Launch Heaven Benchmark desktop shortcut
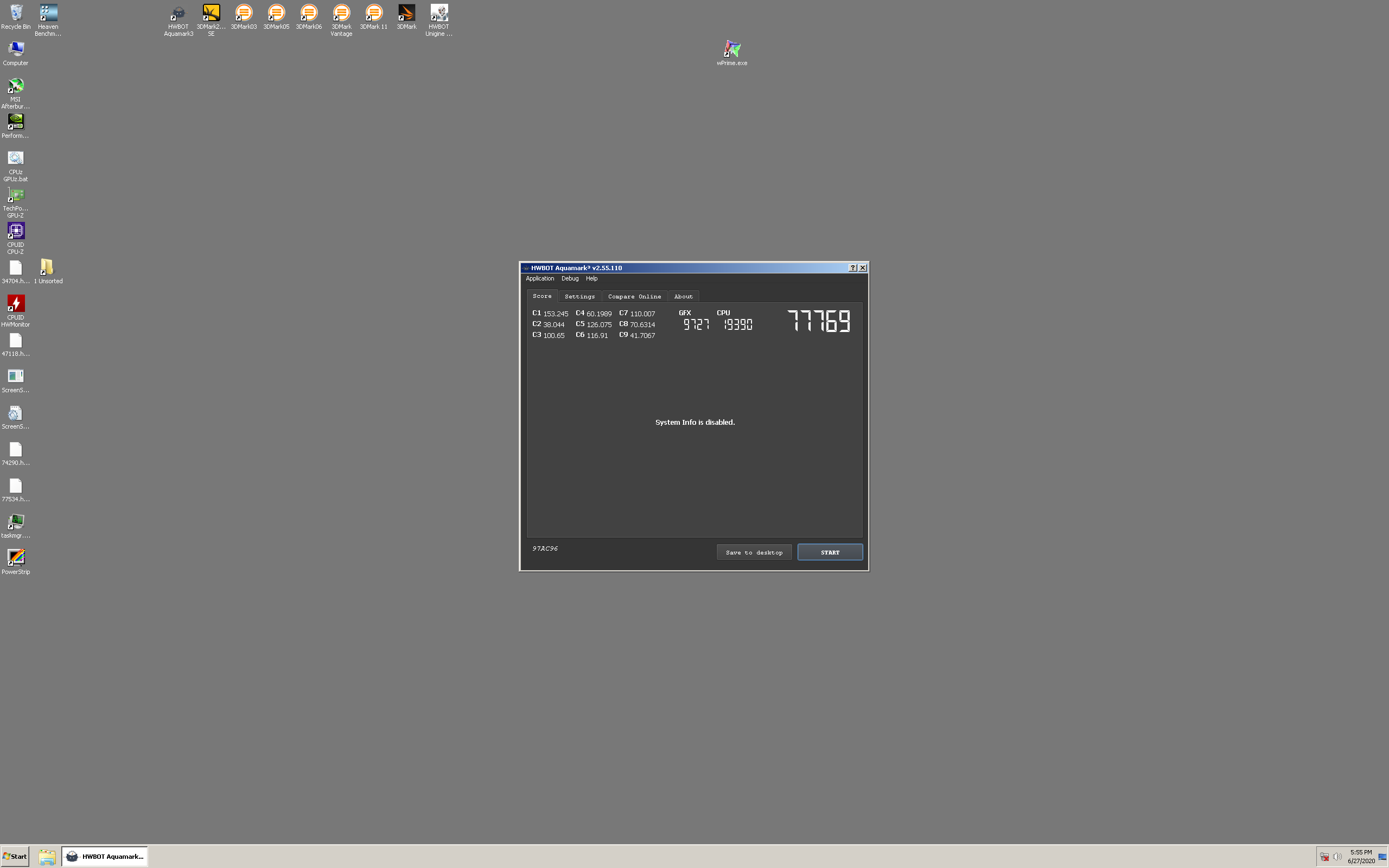The height and width of the screenshot is (868, 1389). coord(48,21)
